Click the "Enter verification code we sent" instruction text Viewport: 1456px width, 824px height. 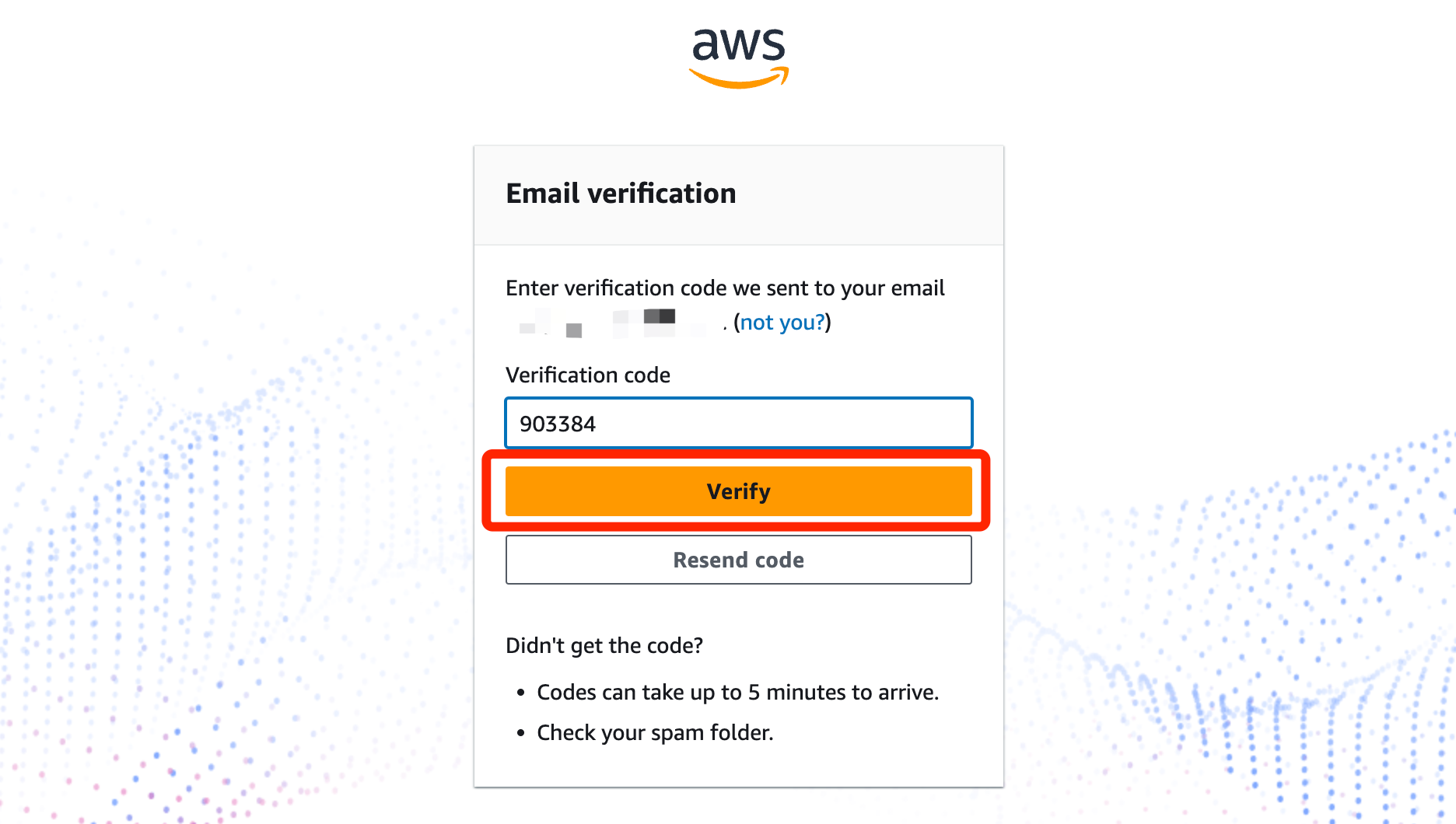click(725, 288)
